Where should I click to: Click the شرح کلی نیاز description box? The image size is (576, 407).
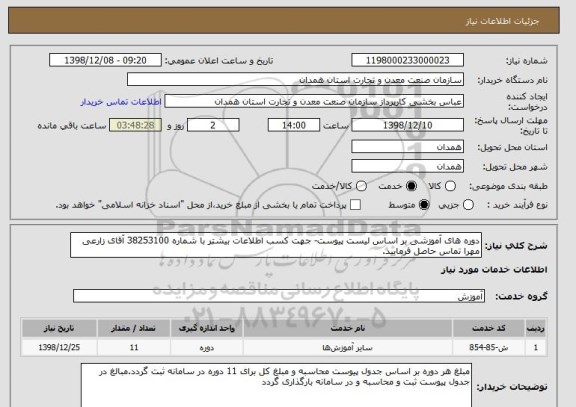point(276,245)
